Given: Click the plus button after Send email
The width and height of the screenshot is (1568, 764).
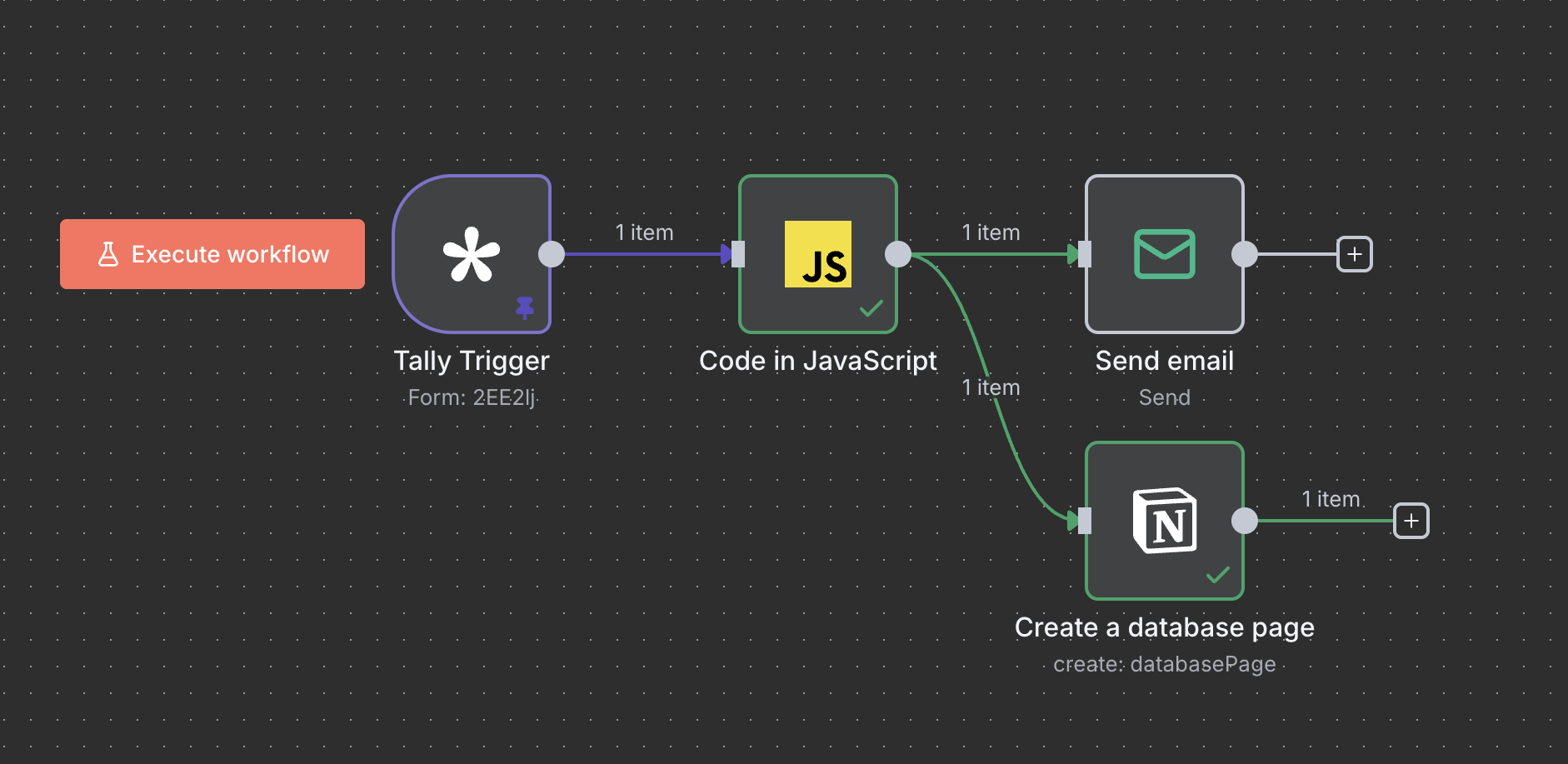Looking at the screenshot, I should click(1354, 254).
